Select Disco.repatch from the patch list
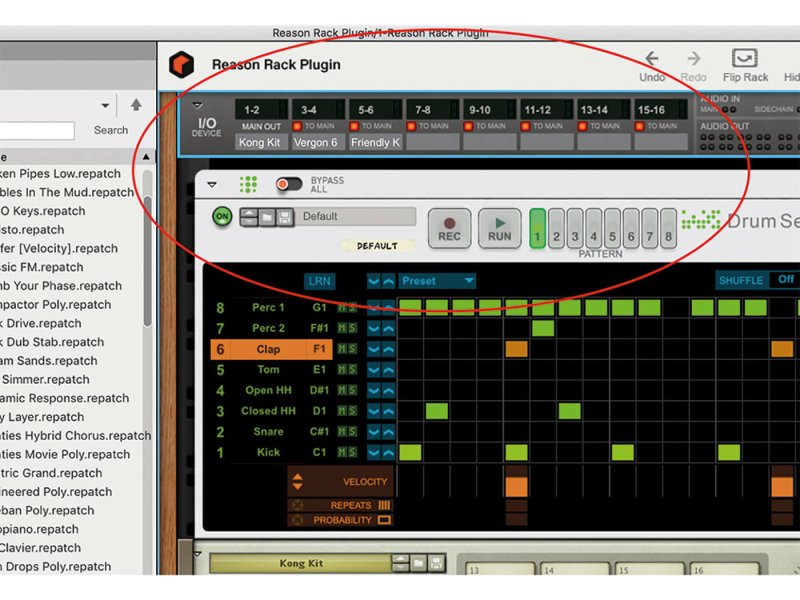The width and height of the screenshot is (800, 600). pos(40,229)
